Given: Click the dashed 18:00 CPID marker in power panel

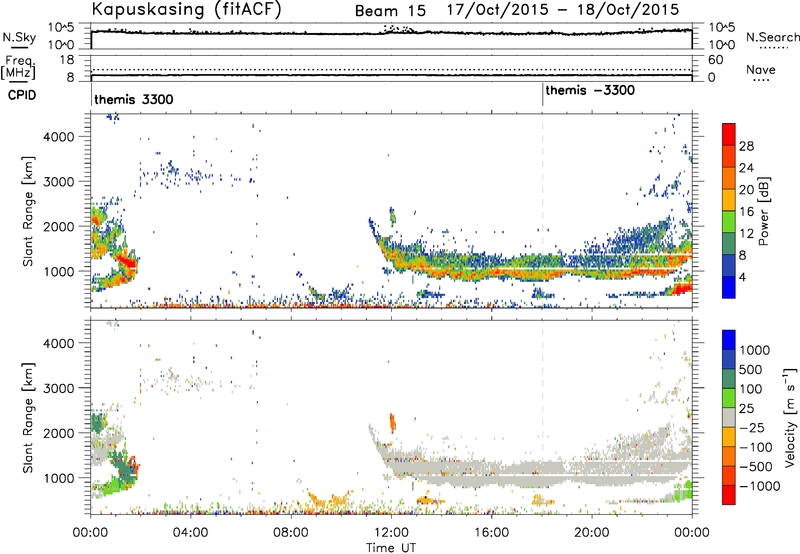Looking at the screenshot, I should point(542,211).
